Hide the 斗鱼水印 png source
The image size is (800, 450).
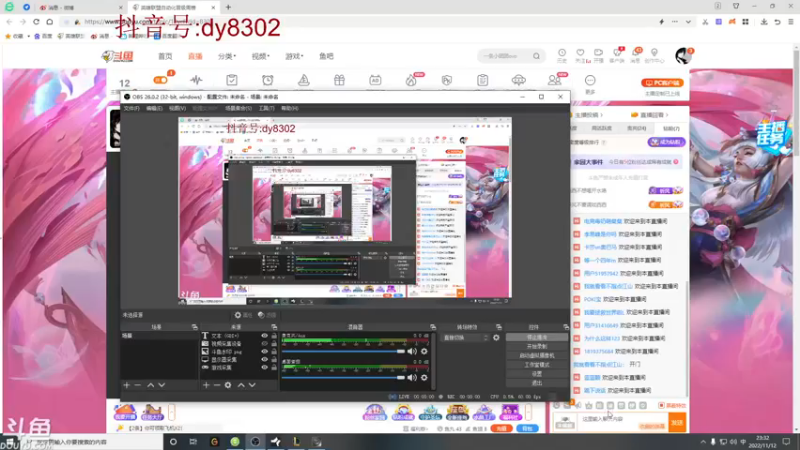(264, 352)
